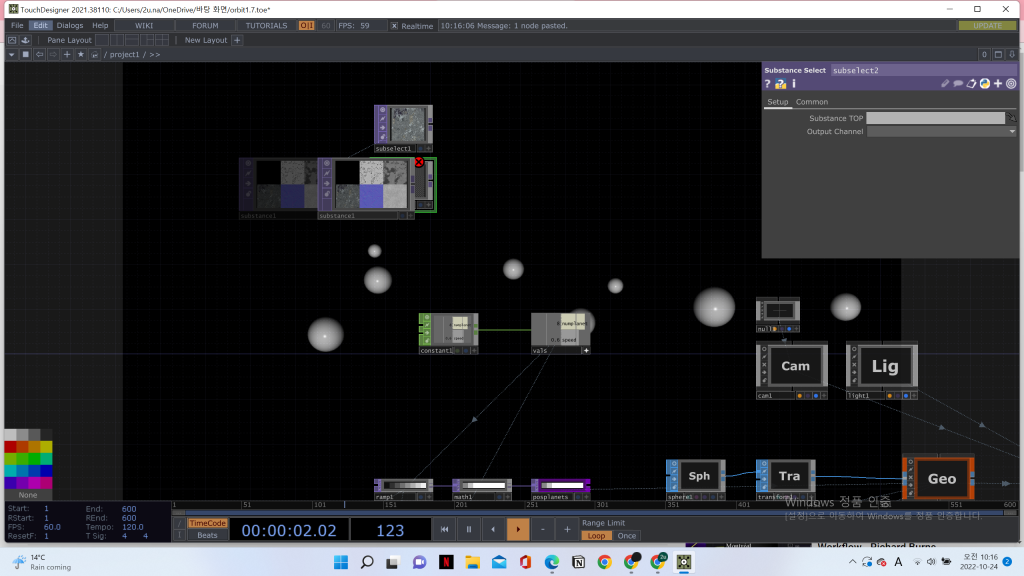Switch to the Common parameter tab
The width and height of the screenshot is (1024, 576).
812,102
